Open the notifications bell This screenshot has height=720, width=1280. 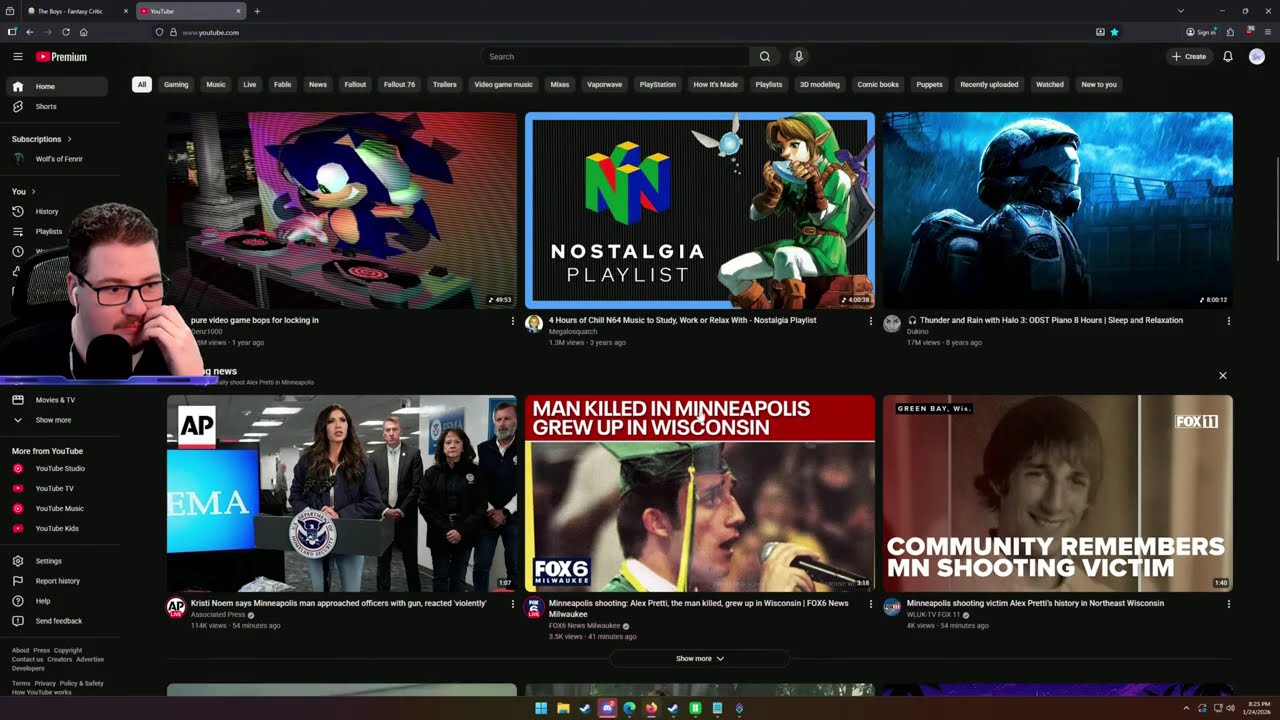[1228, 57]
